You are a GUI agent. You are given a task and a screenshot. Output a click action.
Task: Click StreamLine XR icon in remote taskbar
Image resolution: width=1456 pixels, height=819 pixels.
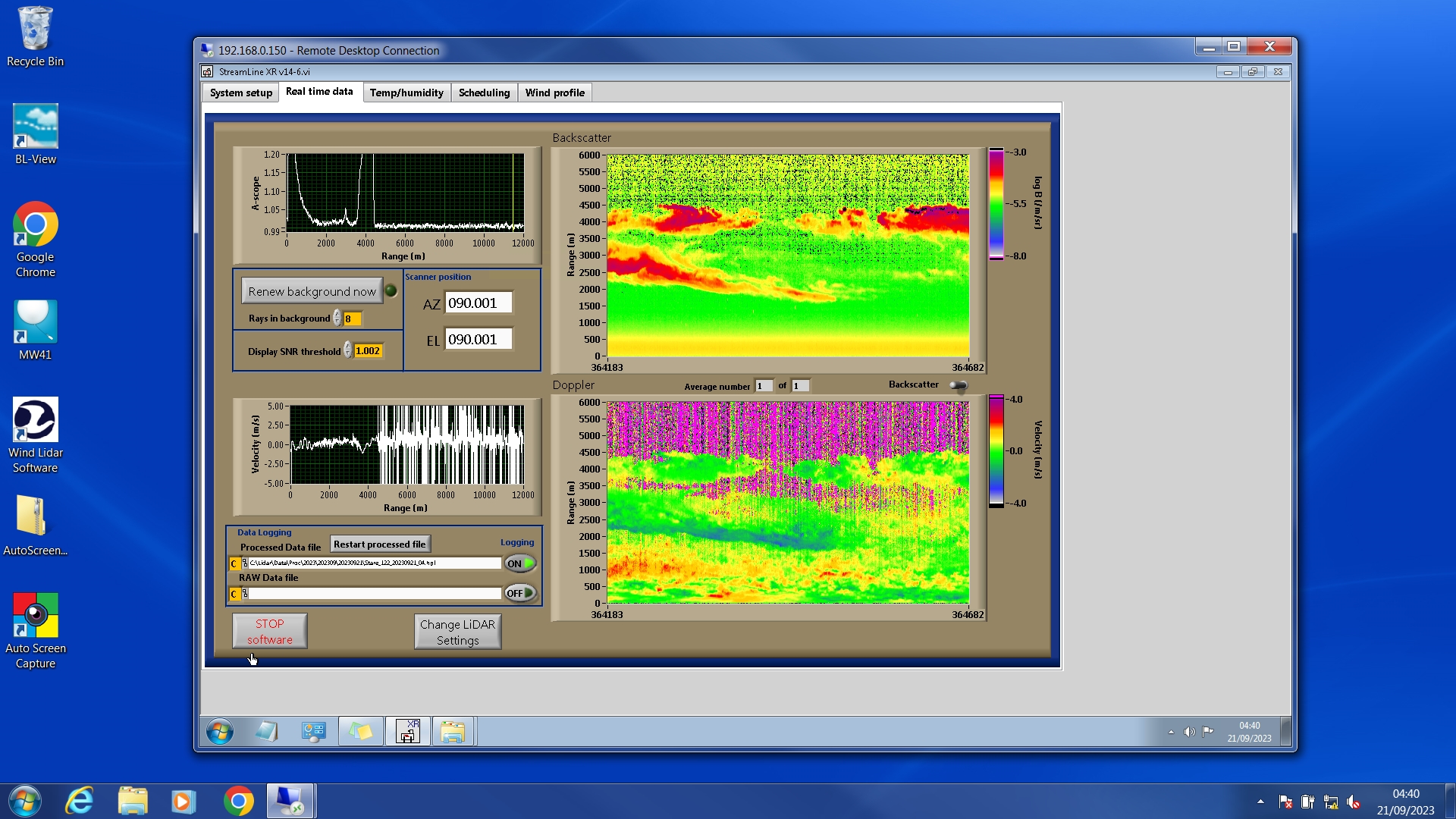[x=408, y=732]
